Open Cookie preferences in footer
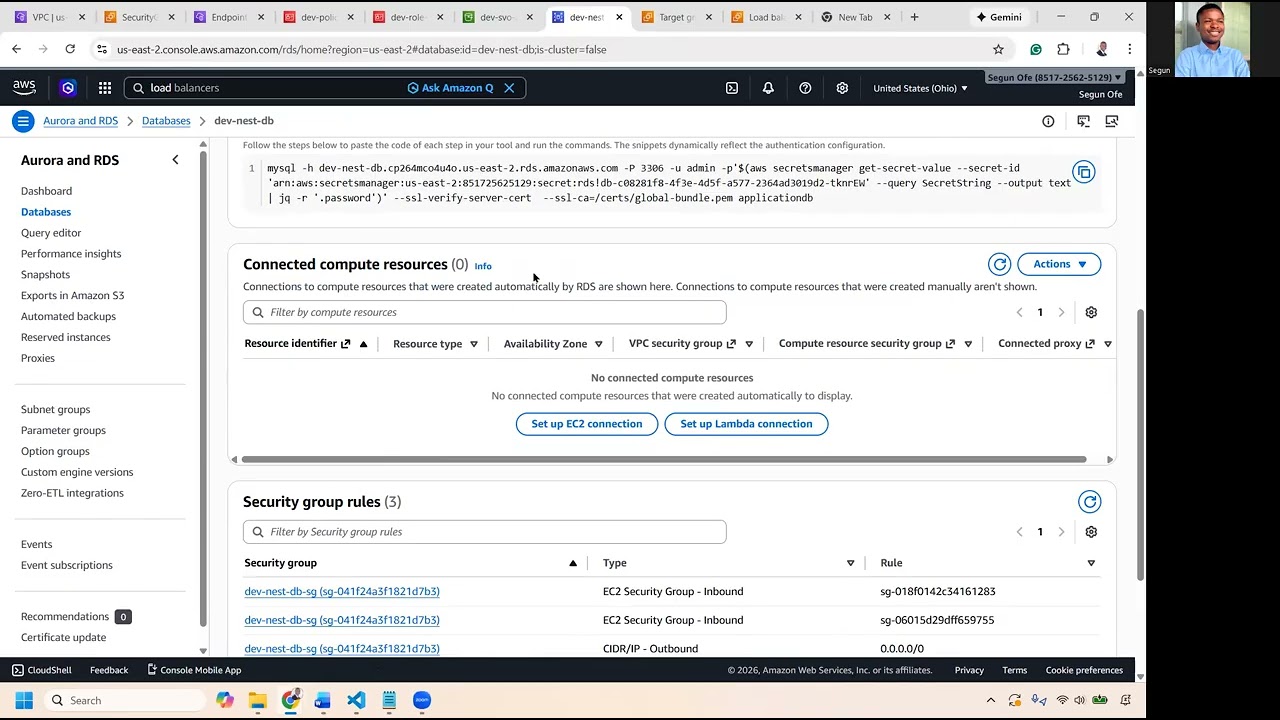 [x=1084, y=670]
